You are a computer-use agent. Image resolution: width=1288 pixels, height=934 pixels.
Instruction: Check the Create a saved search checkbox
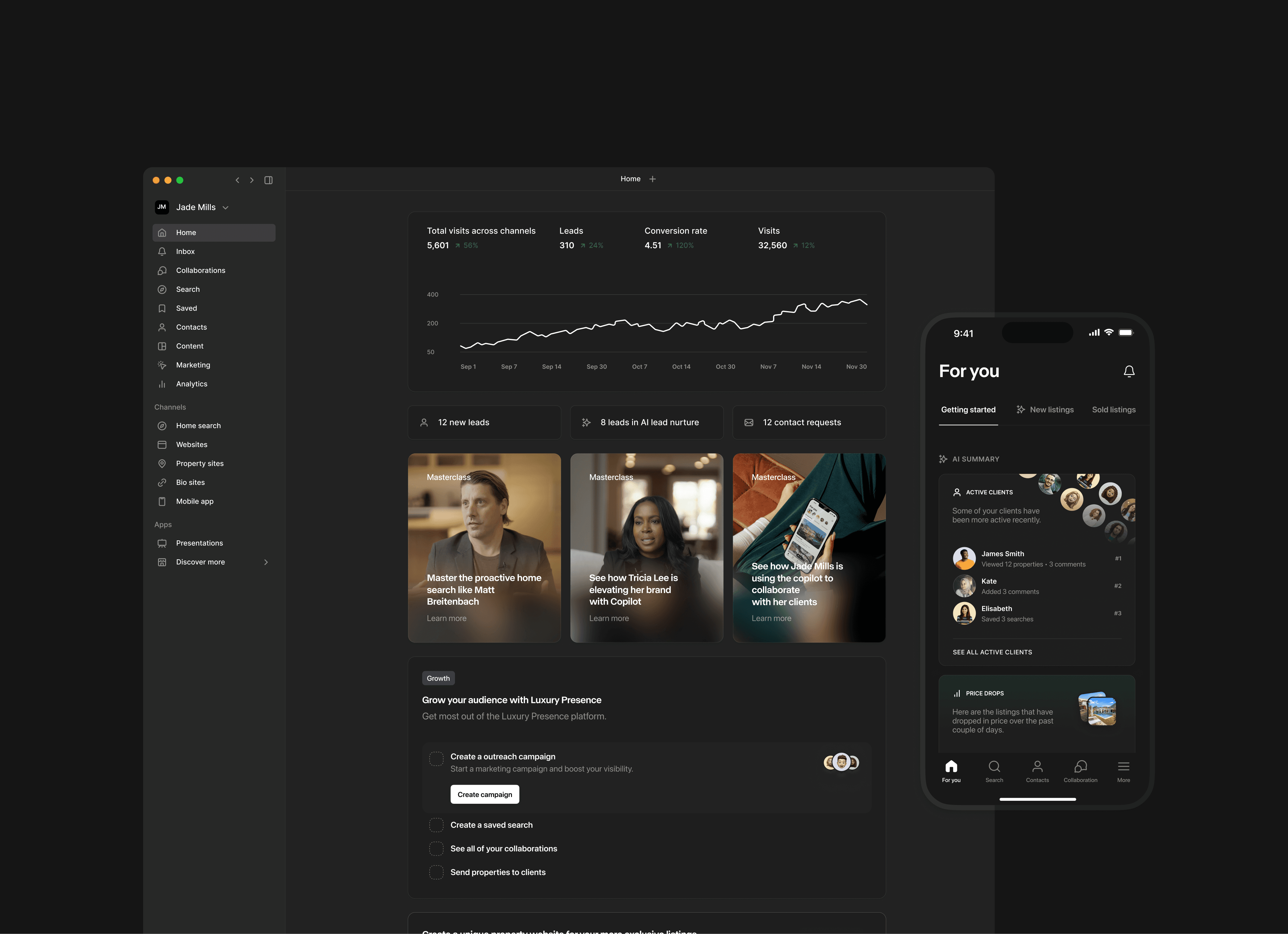[x=436, y=825]
